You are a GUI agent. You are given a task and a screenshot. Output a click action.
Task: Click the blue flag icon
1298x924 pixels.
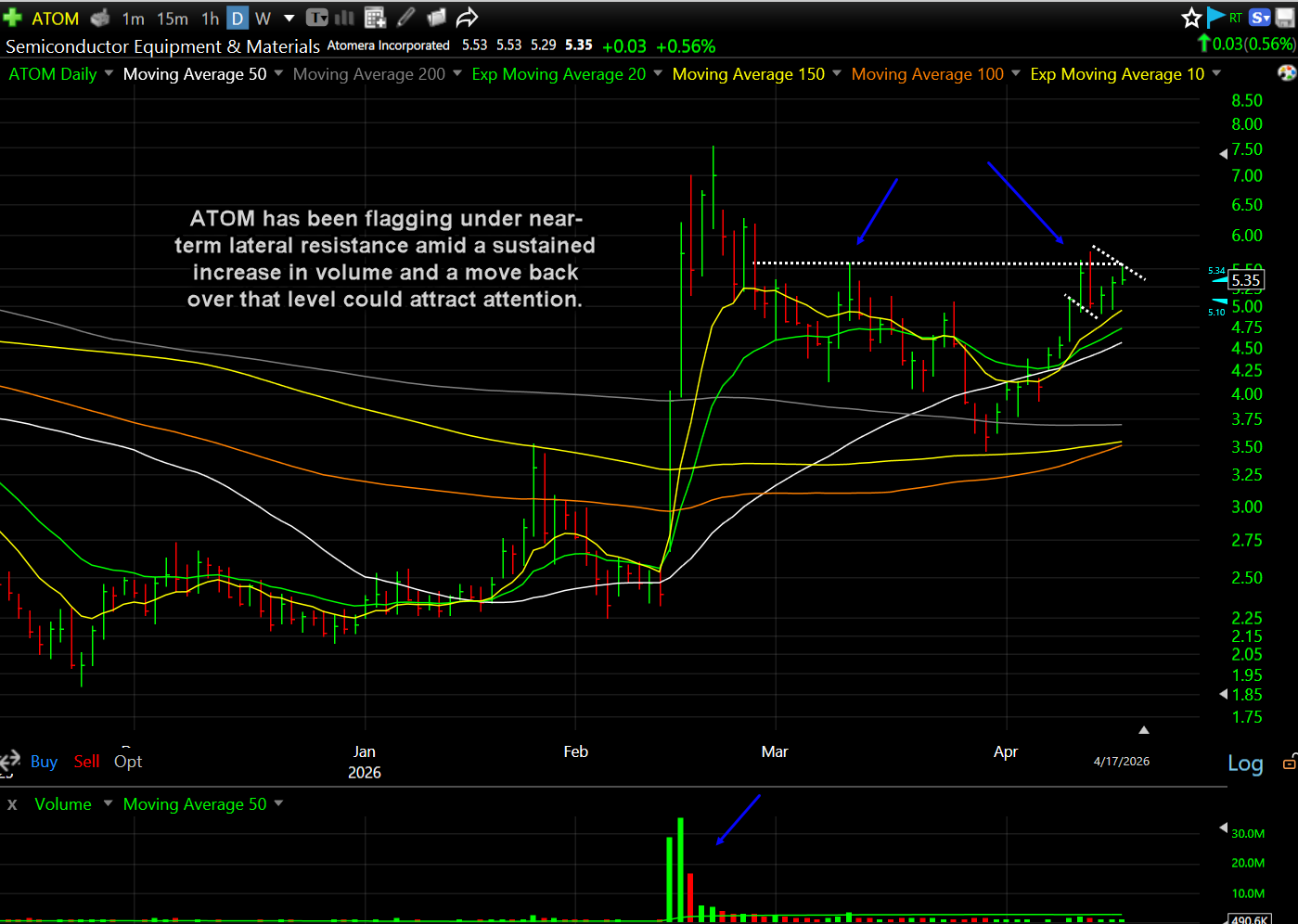[1215, 18]
